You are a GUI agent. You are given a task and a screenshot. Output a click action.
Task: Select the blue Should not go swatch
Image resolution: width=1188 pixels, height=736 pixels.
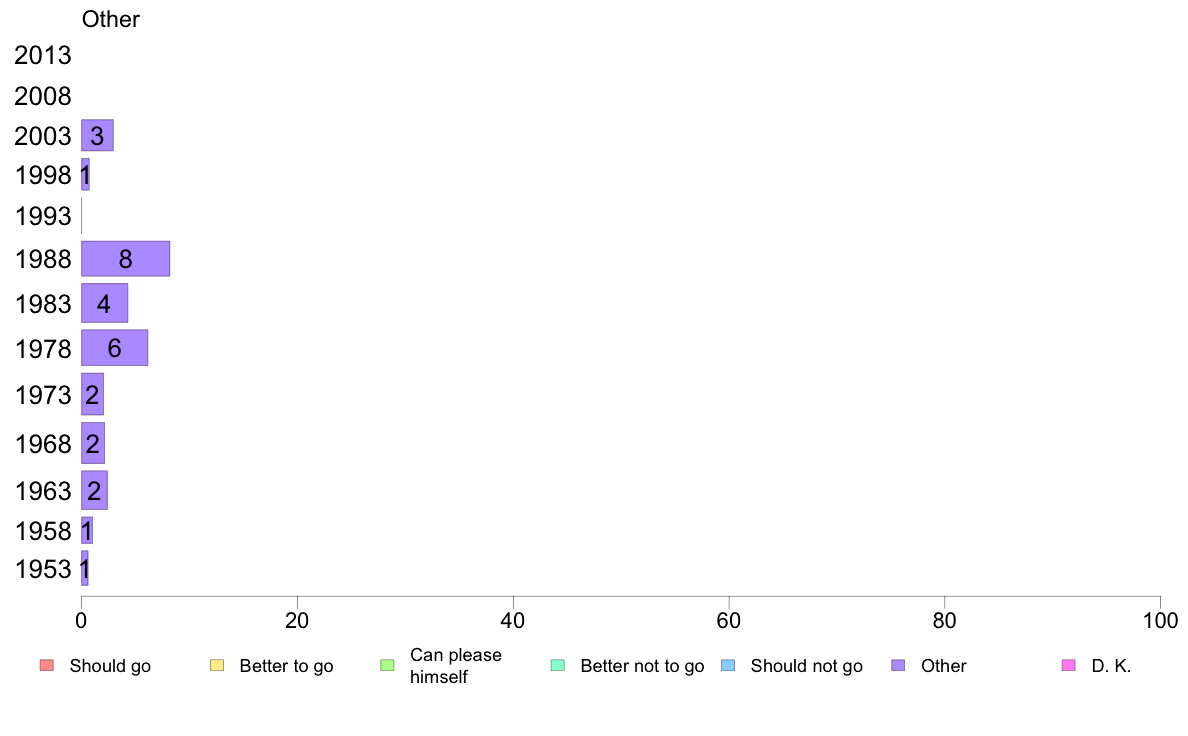(x=728, y=666)
